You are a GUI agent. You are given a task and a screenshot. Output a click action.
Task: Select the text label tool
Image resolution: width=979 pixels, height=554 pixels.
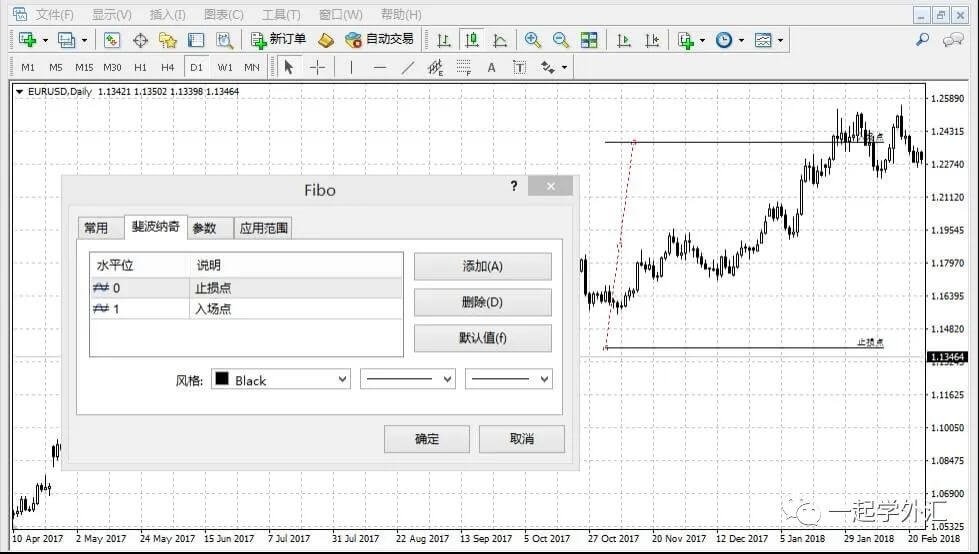(519, 67)
